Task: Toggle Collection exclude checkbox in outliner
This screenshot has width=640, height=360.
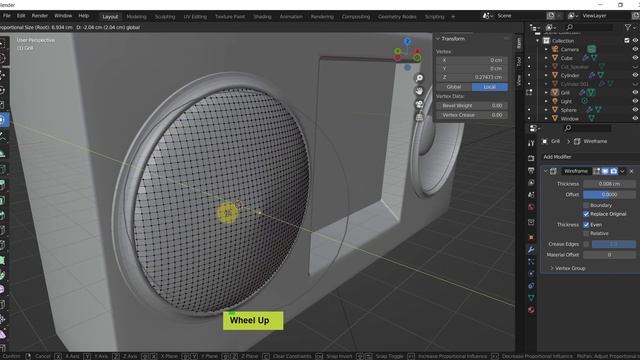Action: (x=627, y=40)
